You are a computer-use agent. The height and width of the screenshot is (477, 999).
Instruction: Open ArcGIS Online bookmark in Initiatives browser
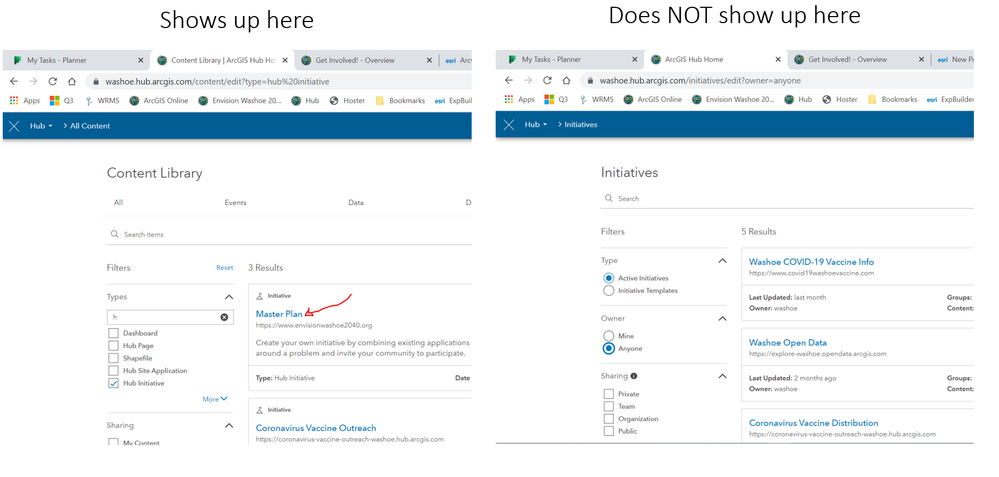654,99
